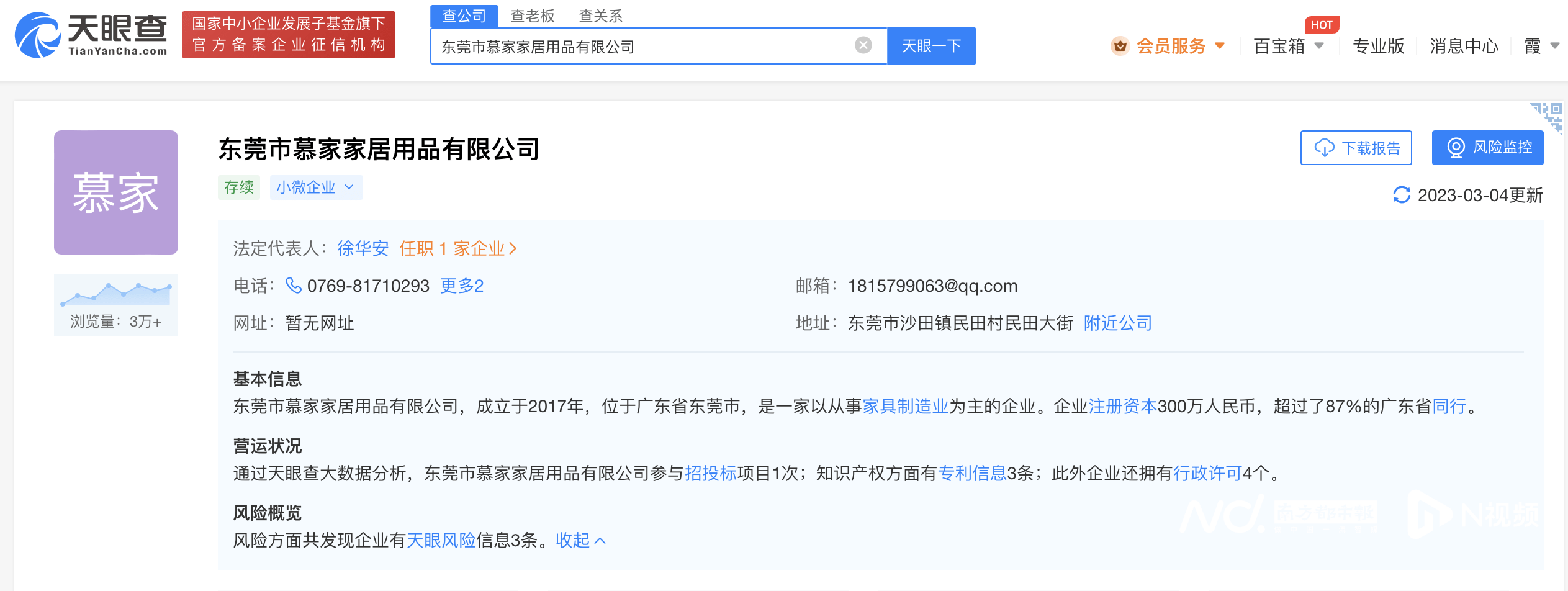Open the 百宝箱 menu
This screenshot has height=591, width=1568.
pos(1279,46)
